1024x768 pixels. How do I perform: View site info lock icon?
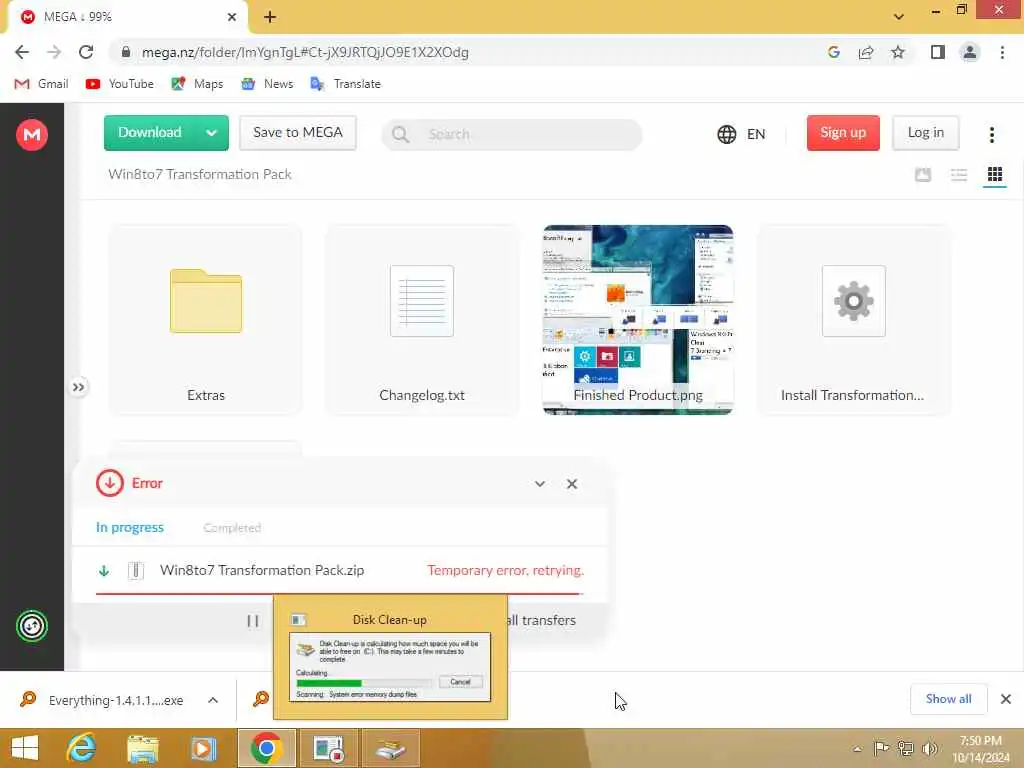click(126, 52)
